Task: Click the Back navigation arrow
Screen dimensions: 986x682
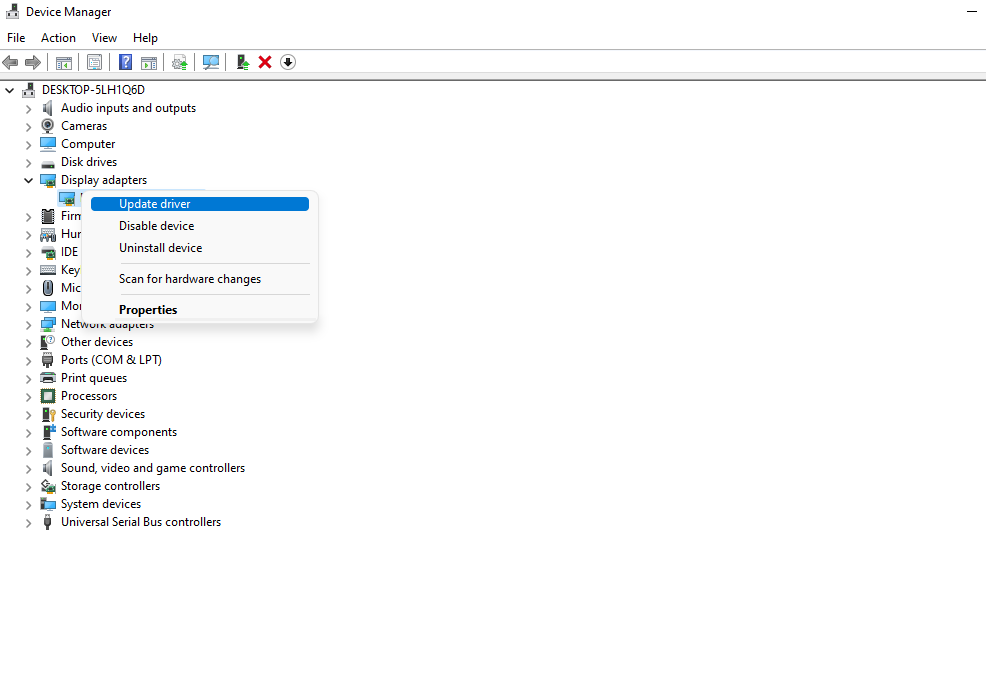Action: coord(10,62)
